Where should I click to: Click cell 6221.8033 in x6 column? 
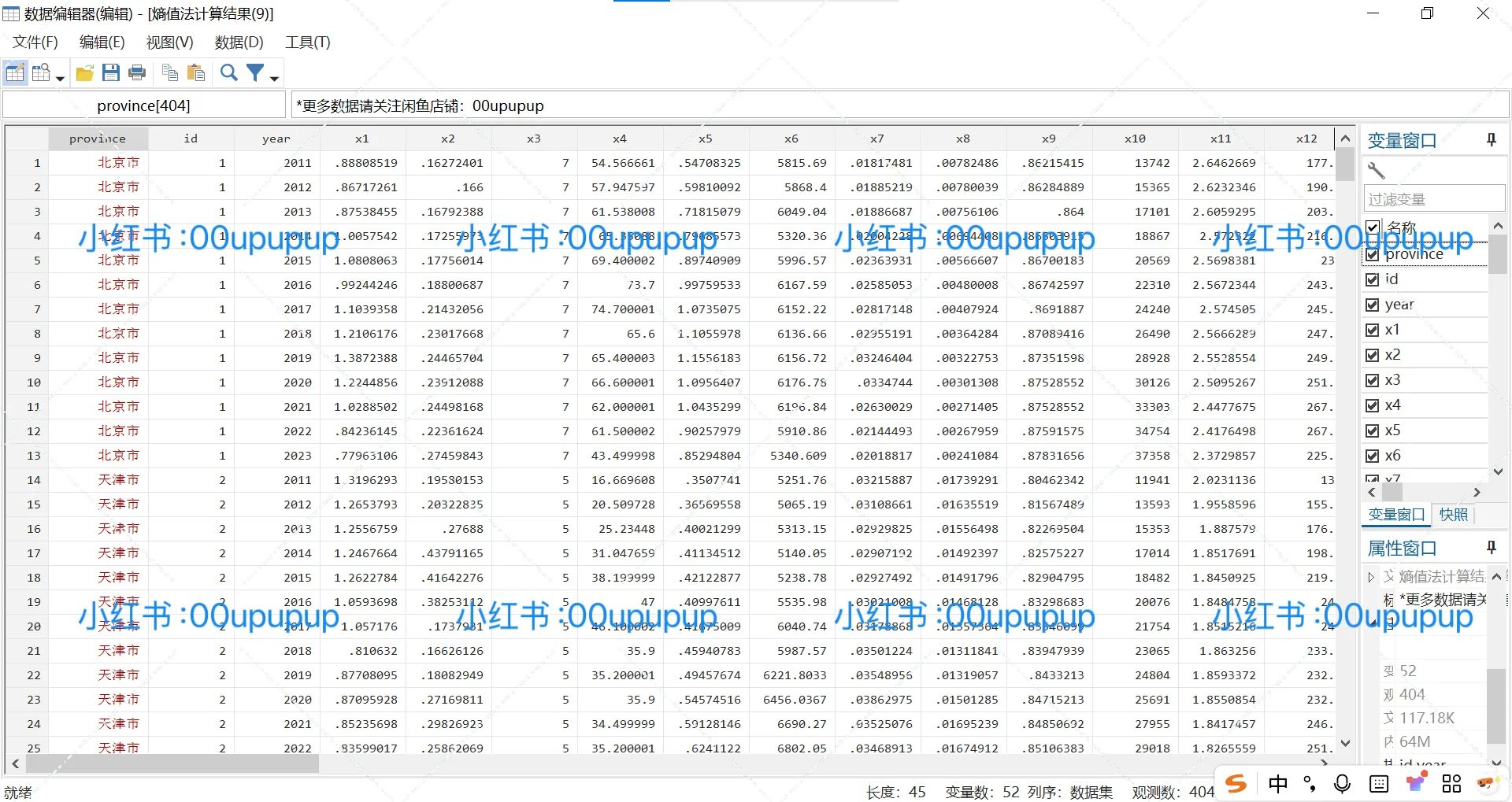pyautogui.click(x=791, y=675)
